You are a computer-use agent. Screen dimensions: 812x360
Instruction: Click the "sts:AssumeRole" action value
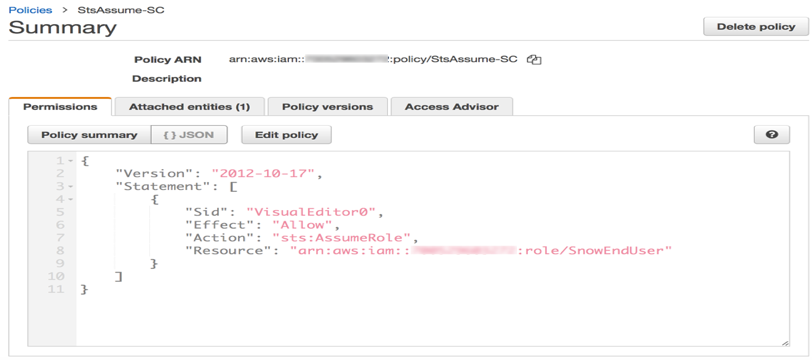coord(341,238)
